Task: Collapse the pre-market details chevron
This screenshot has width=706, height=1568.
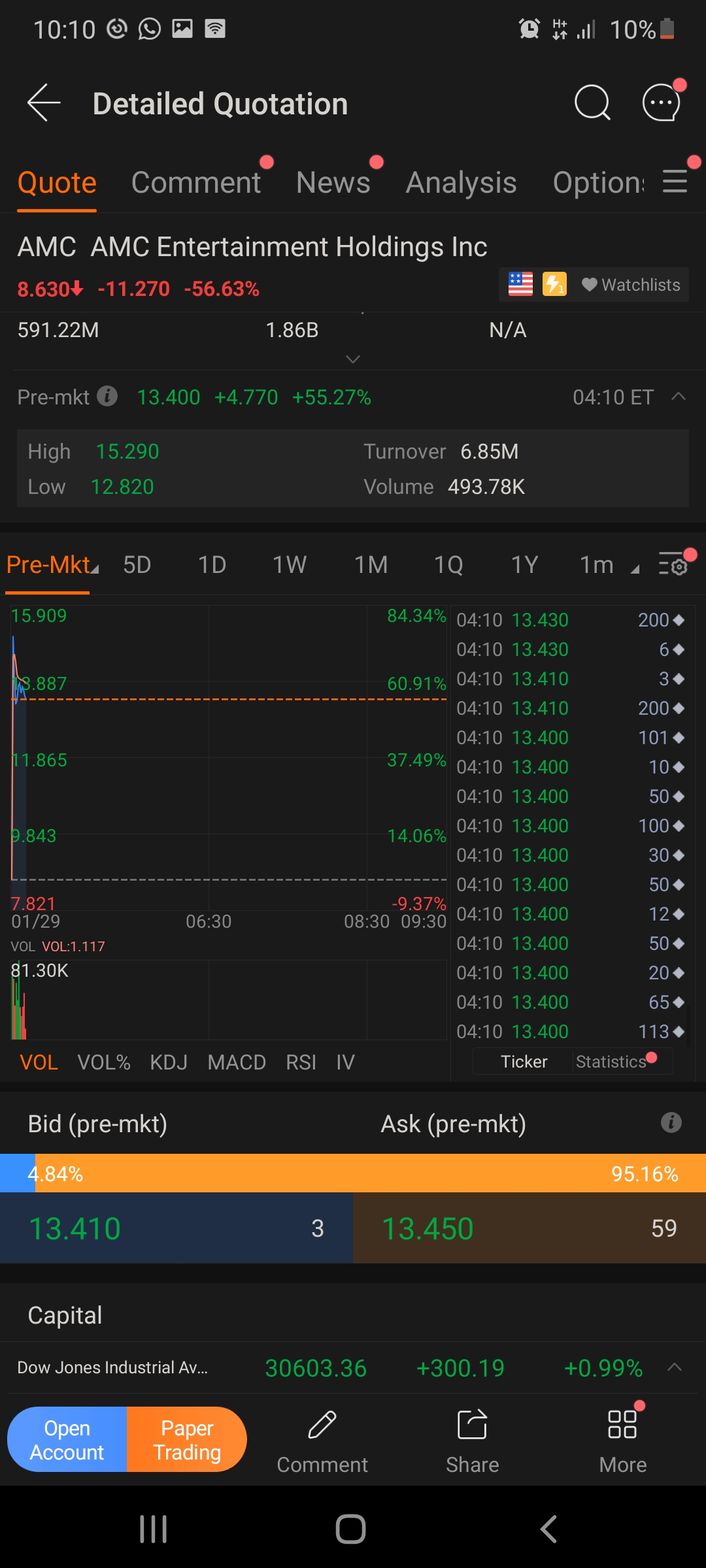Action: (x=679, y=396)
